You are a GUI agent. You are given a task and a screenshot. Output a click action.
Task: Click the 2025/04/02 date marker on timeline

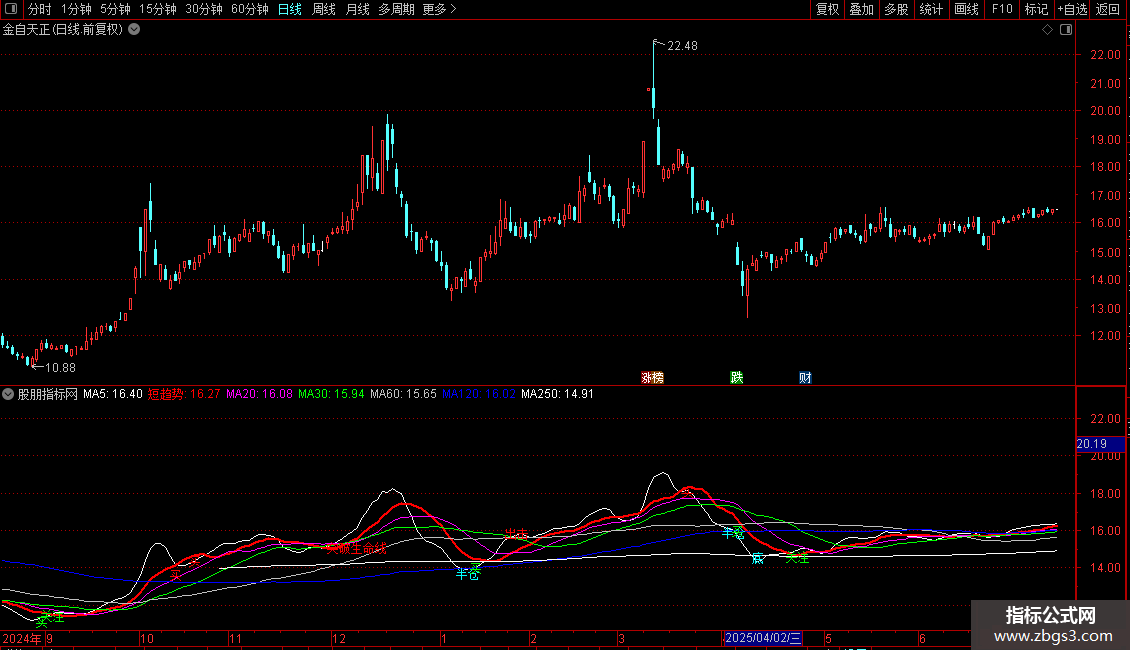click(x=762, y=638)
